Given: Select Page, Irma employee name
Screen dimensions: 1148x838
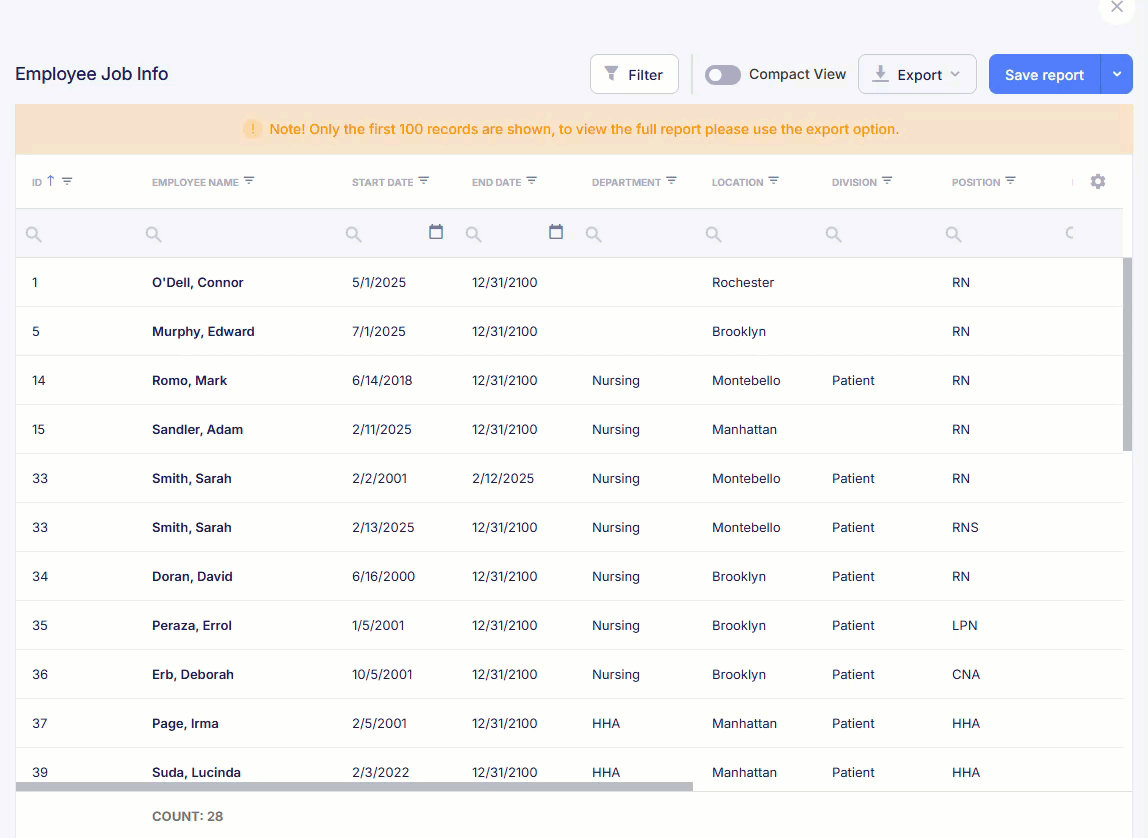Looking at the screenshot, I should 184,724.
